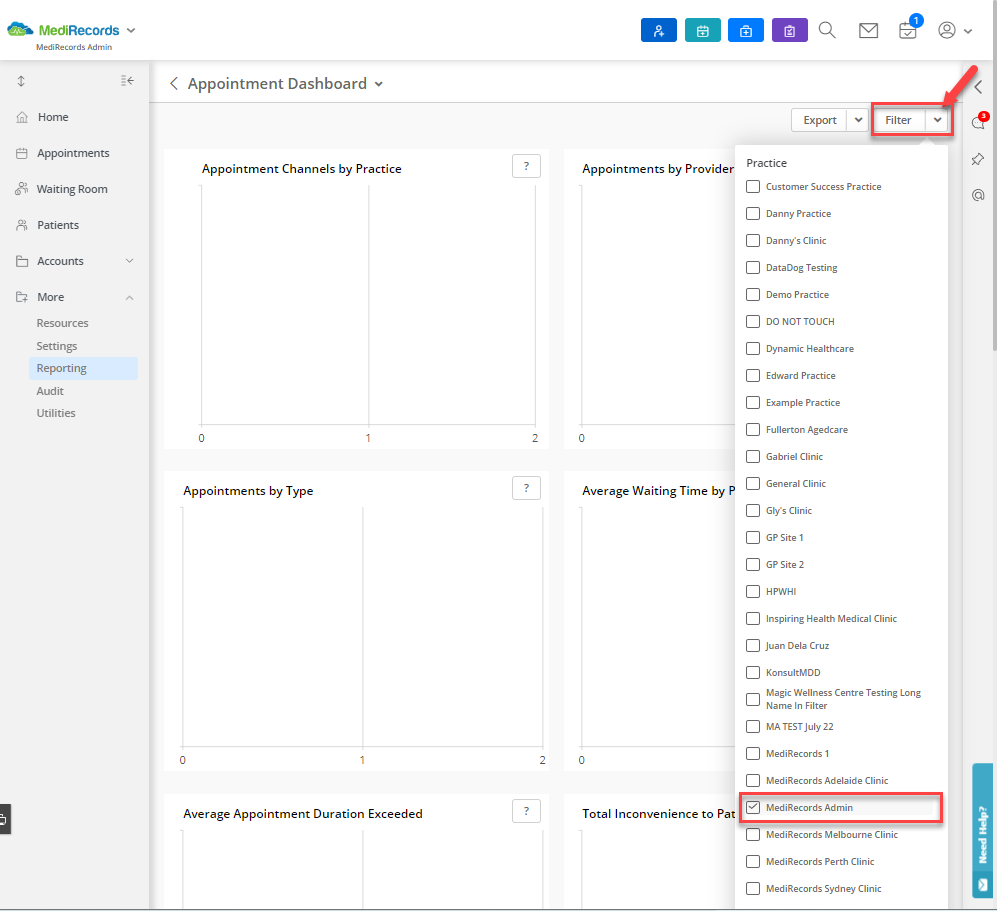The height and width of the screenshot is (911, 997).
Task: Expand the Accounts menu chevron
Action: 130,261
